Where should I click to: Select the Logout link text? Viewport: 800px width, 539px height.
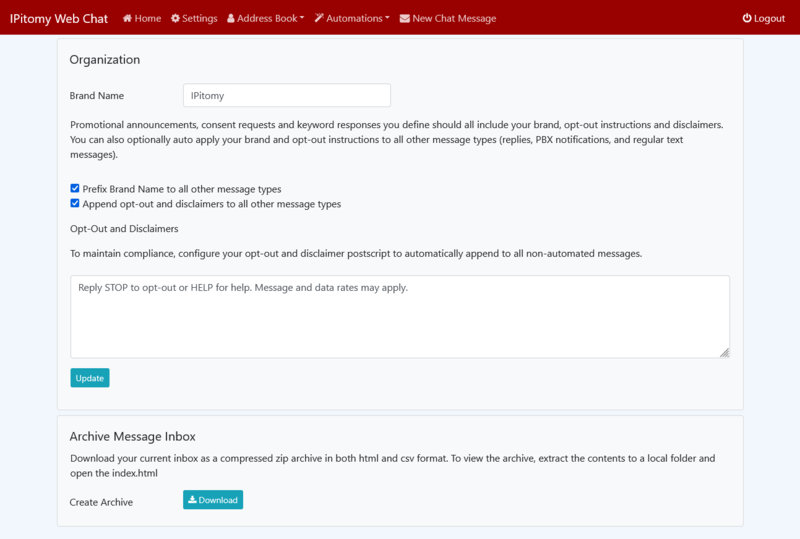pyautogui.click(x=769, y=18)
